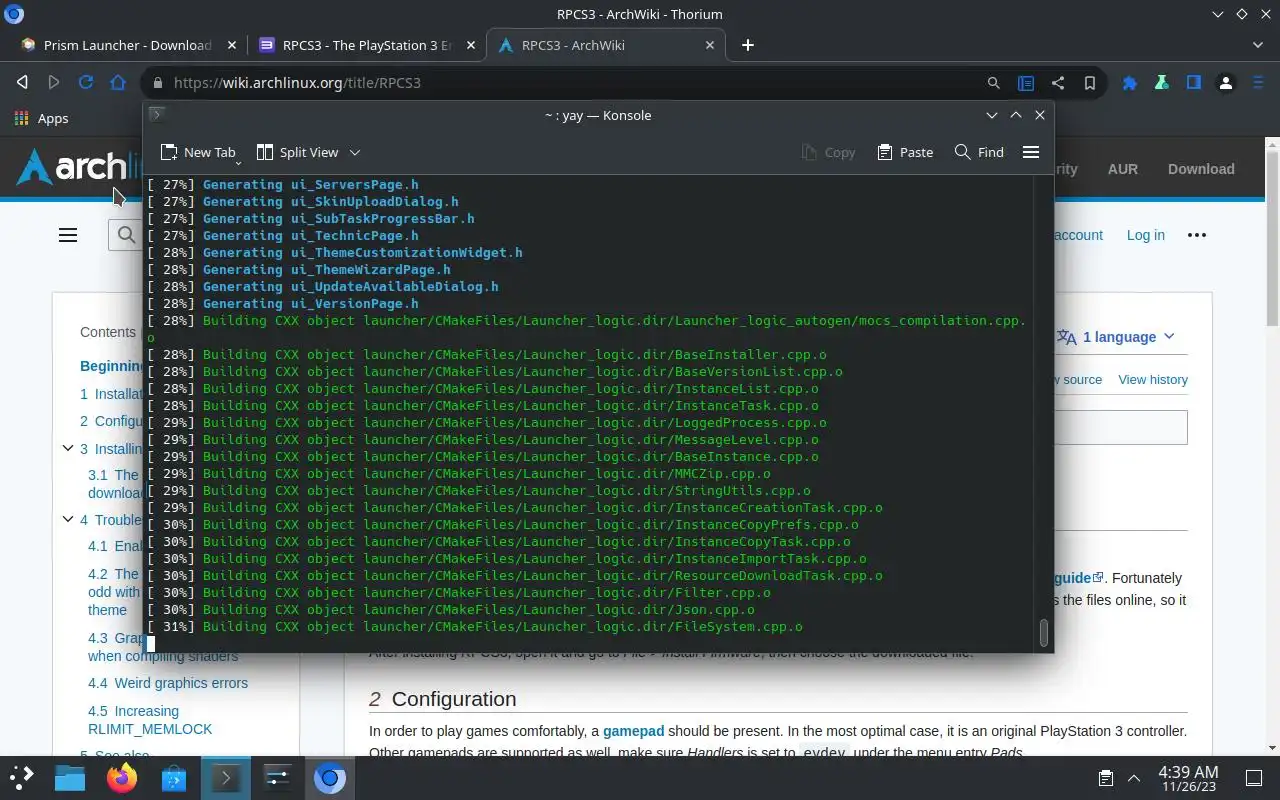The width and height of the screenshot is (1280, 800).
Task: Launch Dolphin file manager from taskbar
Action: pyautogui.click(x=70, y=777)
